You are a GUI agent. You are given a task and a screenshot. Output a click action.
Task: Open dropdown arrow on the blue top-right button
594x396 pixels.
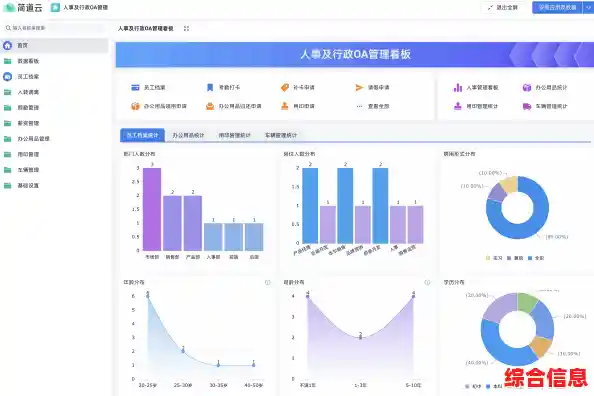click(x=588, y=8)
